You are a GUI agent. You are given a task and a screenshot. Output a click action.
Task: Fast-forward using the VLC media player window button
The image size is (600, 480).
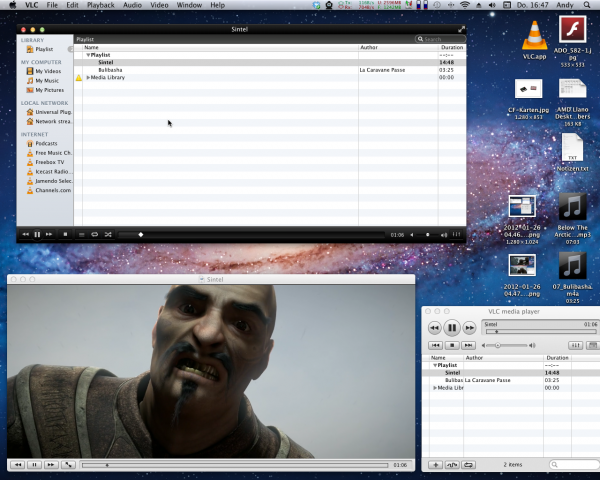coord(469,327)
